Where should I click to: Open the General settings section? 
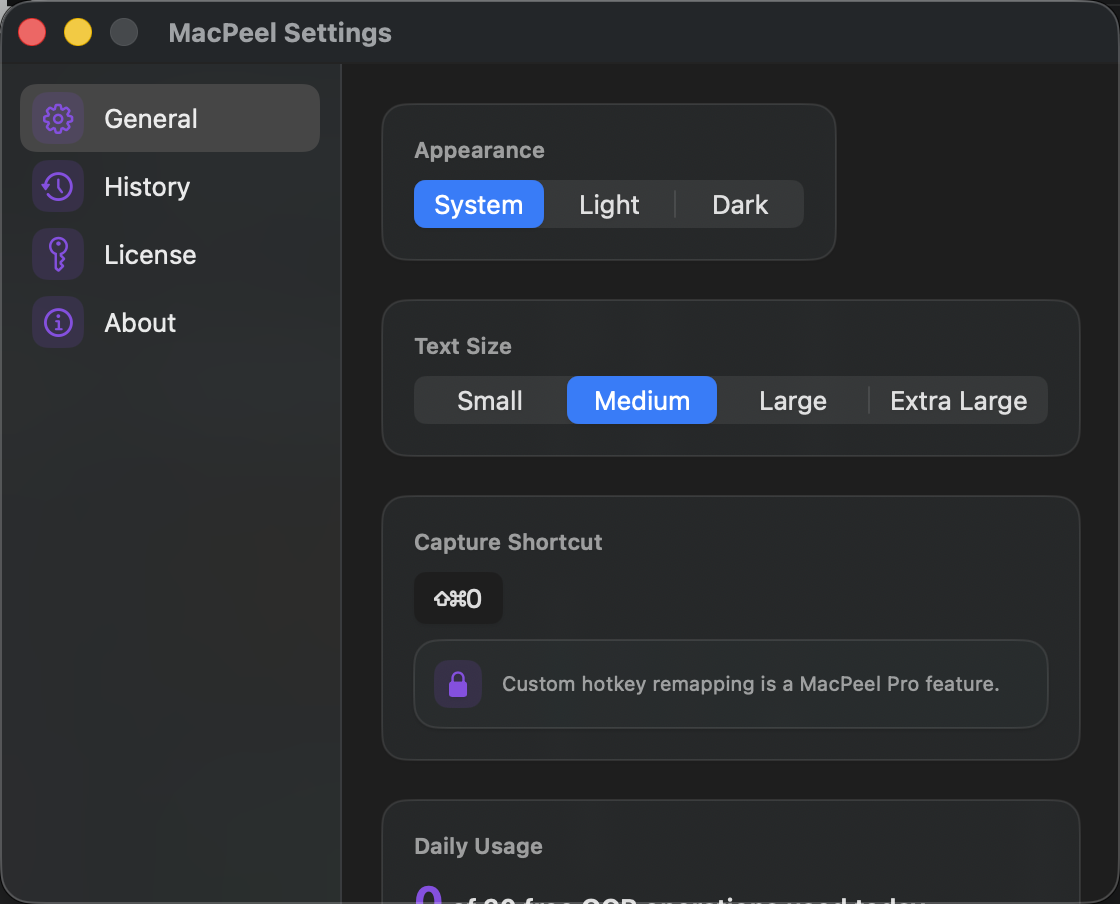[x=170, y=119]
